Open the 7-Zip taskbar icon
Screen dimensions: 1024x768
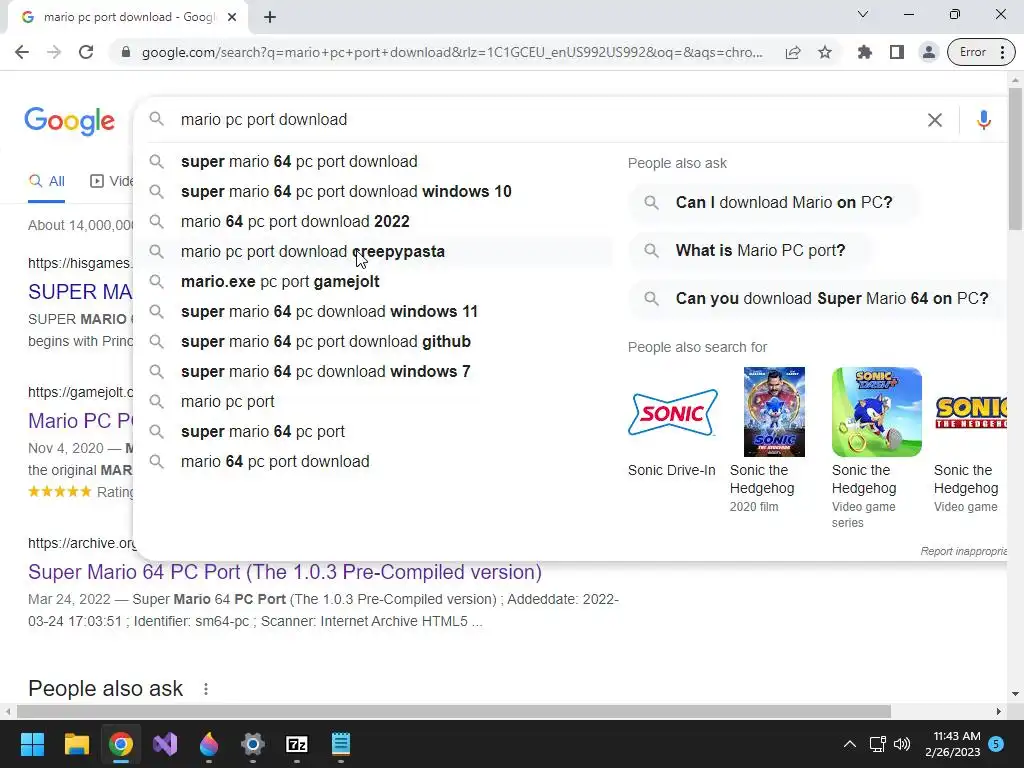[x=297, y=744]
